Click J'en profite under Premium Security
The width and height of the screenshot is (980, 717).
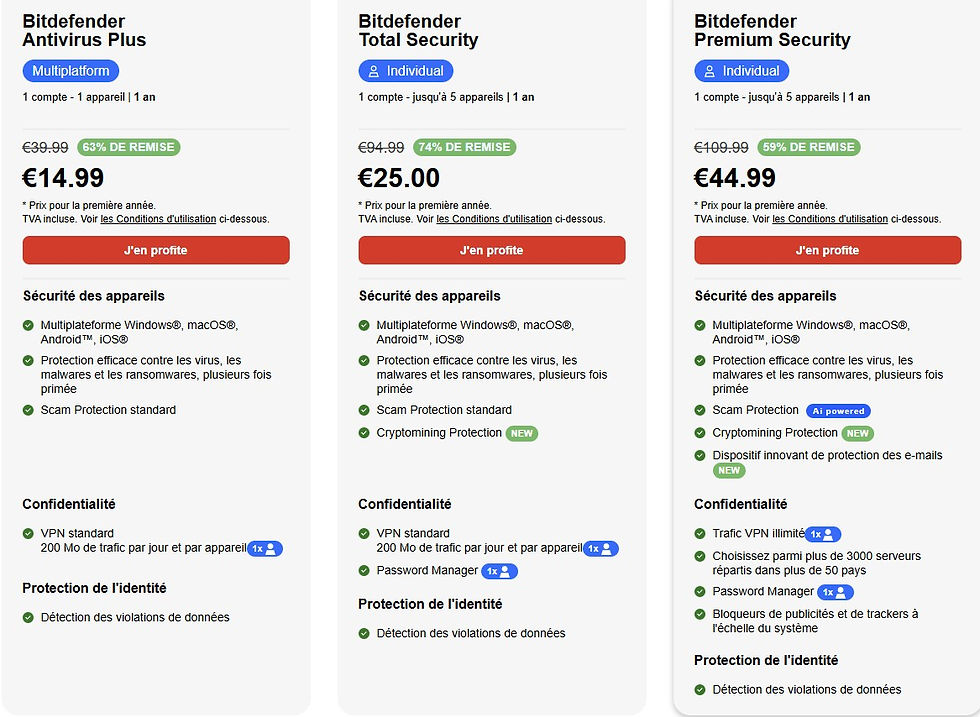(x=828, y=250)
